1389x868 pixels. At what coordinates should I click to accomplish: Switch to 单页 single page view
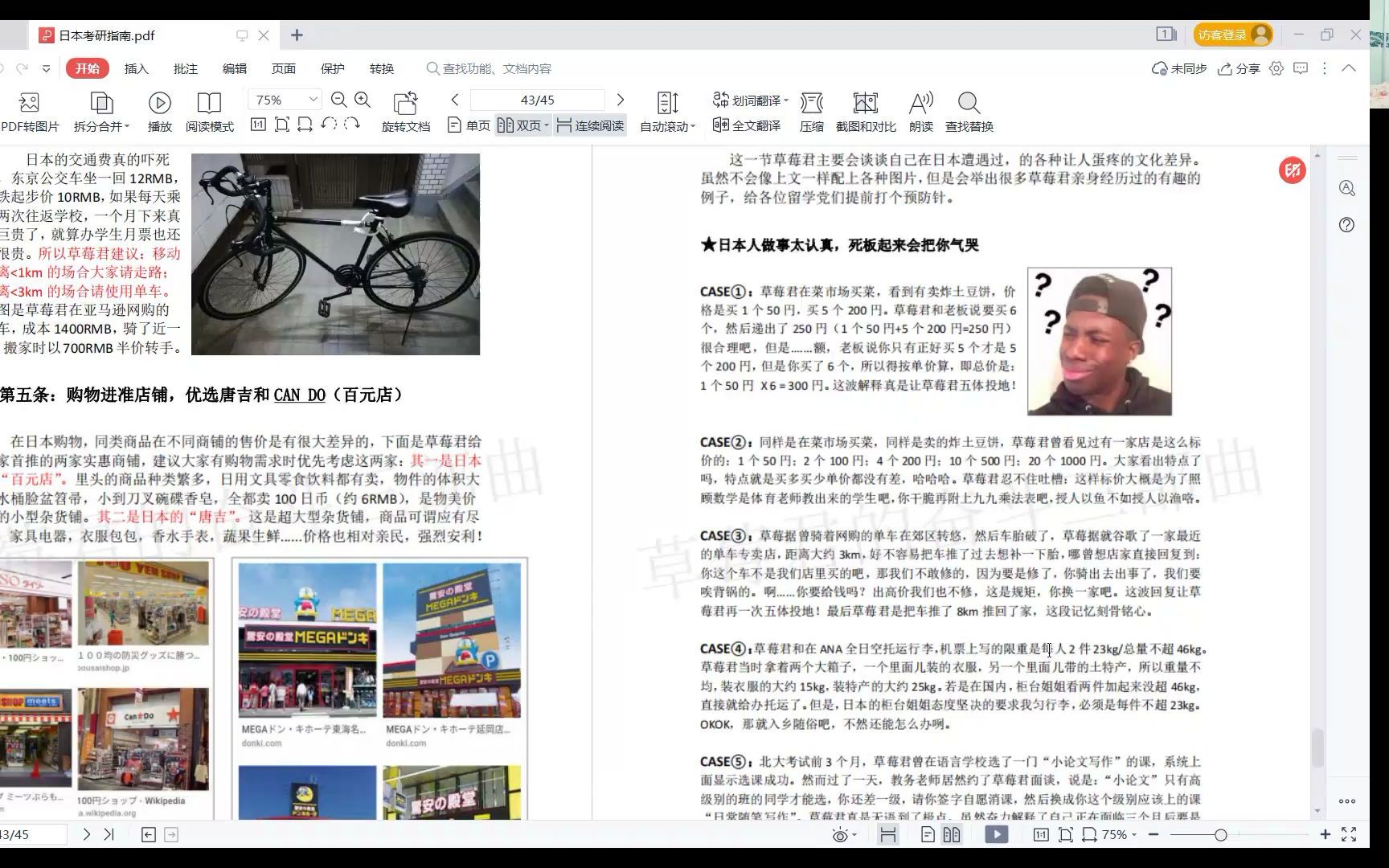click(469, 125)
